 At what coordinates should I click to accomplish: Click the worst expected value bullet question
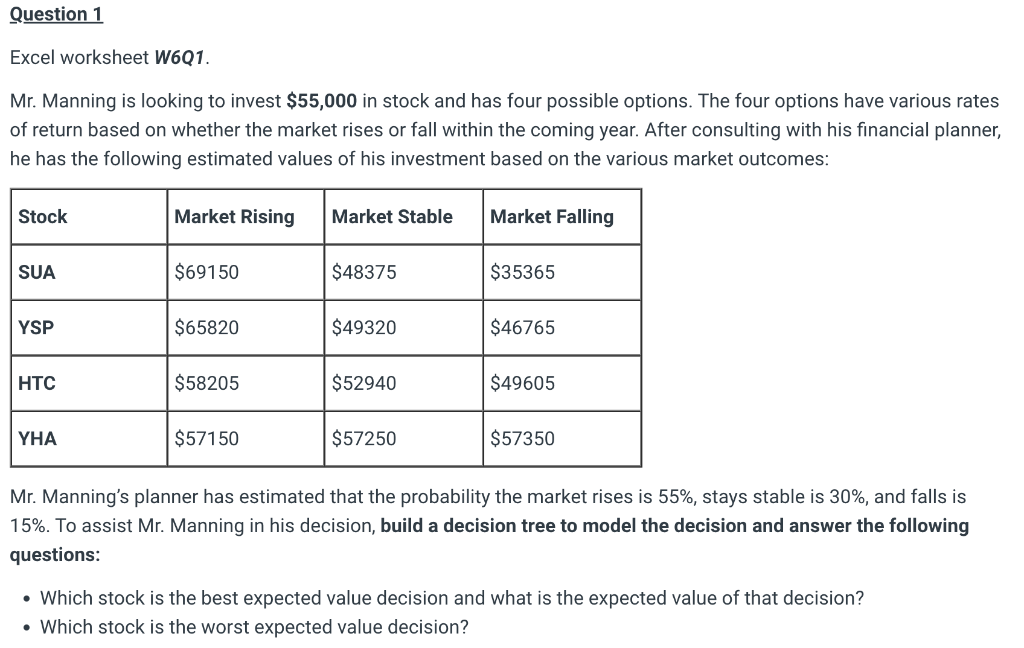point(254,627)
